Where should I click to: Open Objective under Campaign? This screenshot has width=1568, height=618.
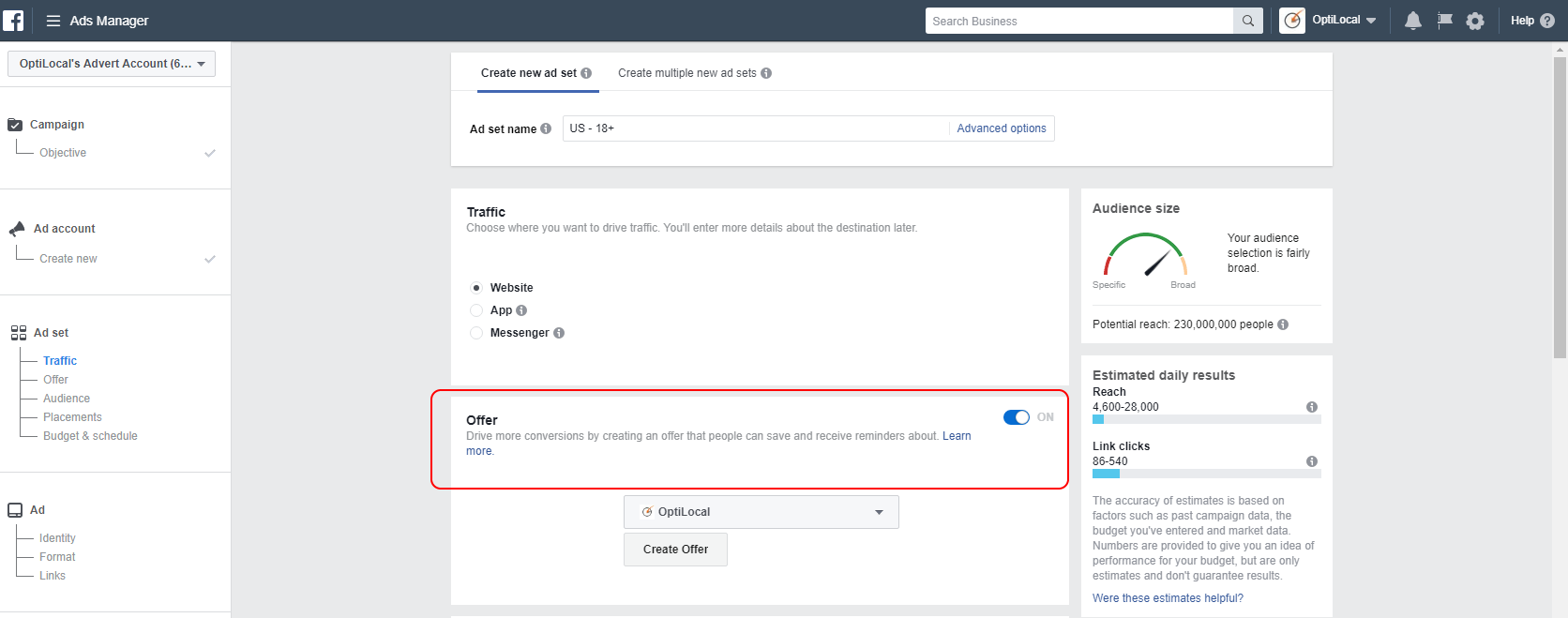[x=63, y=153]
